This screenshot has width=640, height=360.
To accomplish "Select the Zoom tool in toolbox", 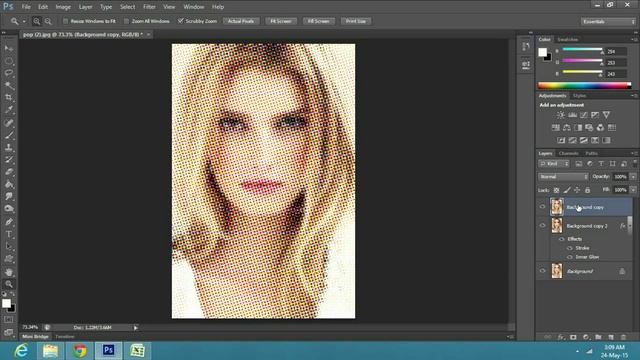I will pyautogui.click(x=9, y=284).
